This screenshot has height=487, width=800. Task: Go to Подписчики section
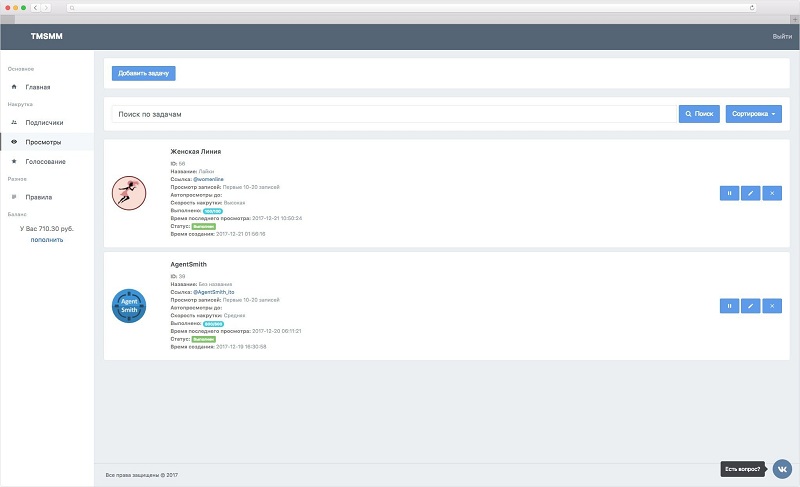44,122
